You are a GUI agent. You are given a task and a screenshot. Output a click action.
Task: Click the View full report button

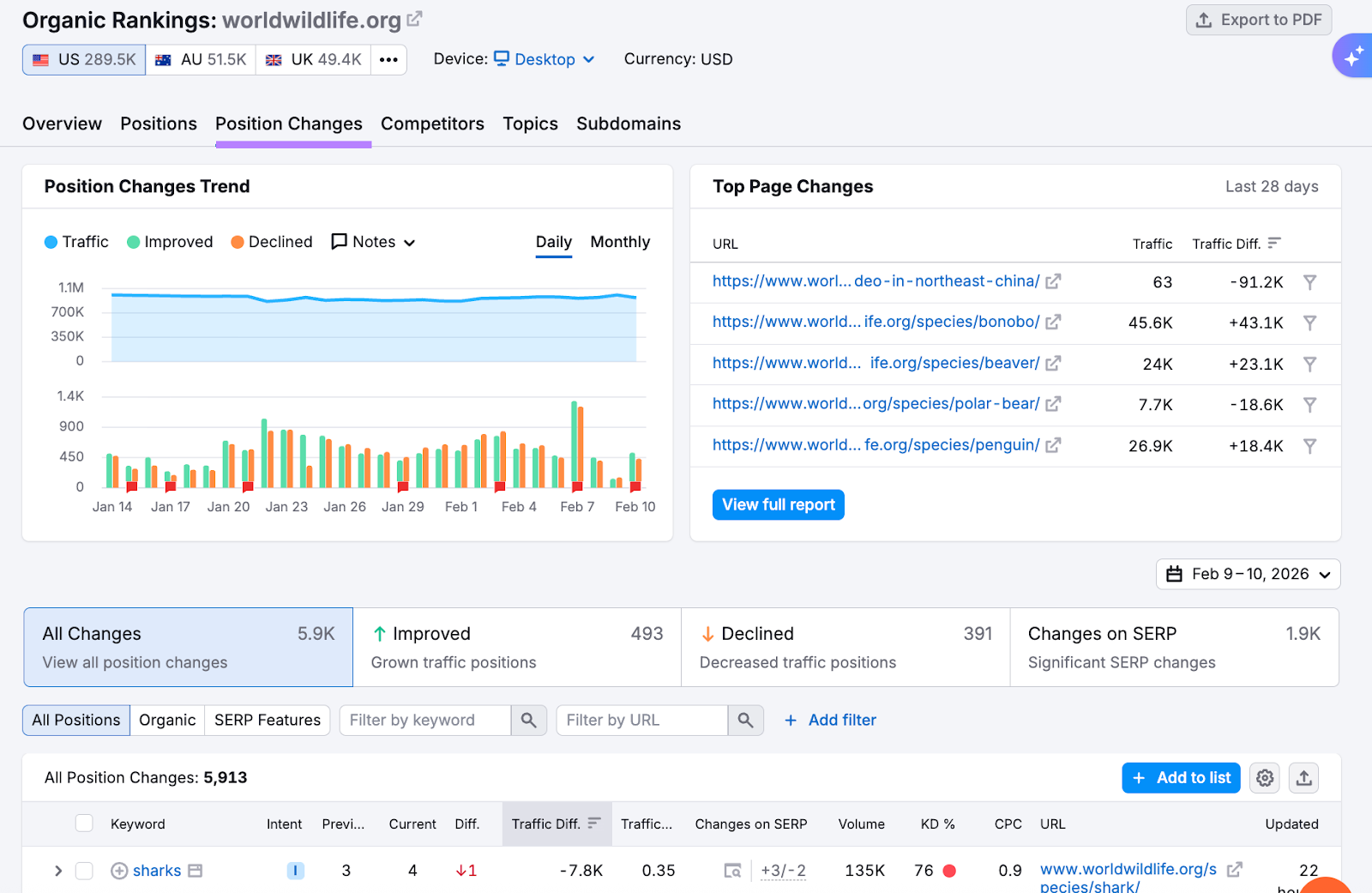pyautogui.click(x=778, y=505)
